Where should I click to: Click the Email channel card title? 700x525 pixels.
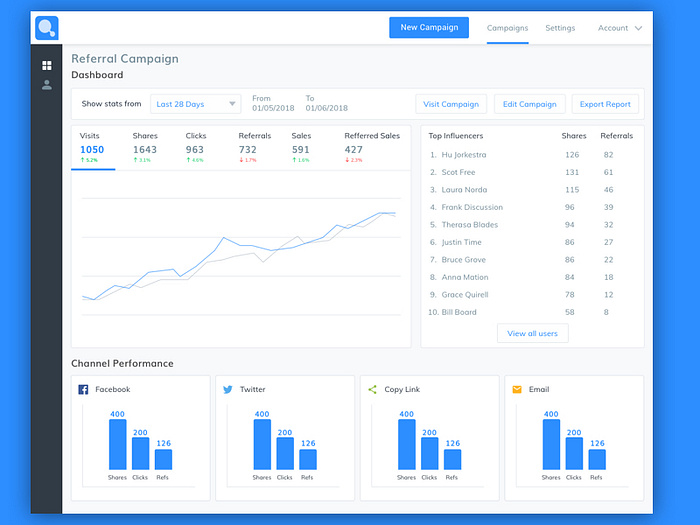click(x=539, y=389)
